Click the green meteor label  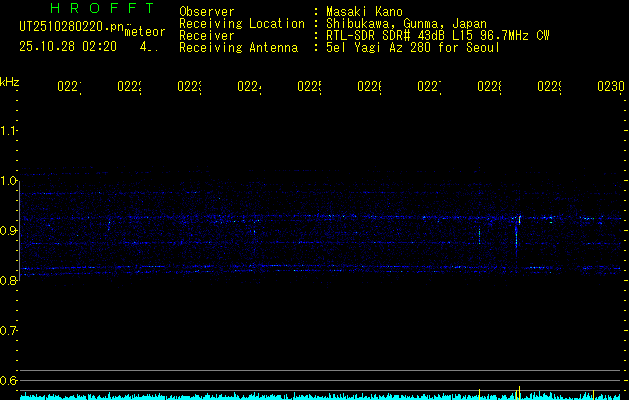coord(145,32)
